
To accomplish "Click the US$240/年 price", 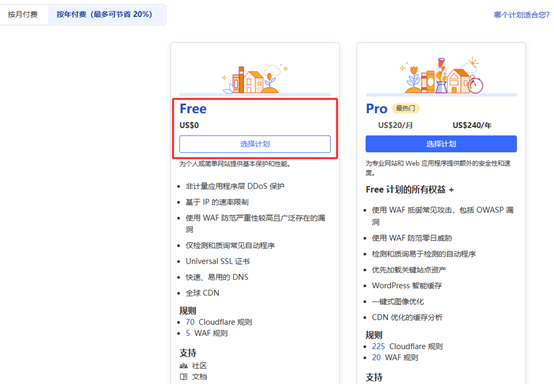I will [472, 125].
